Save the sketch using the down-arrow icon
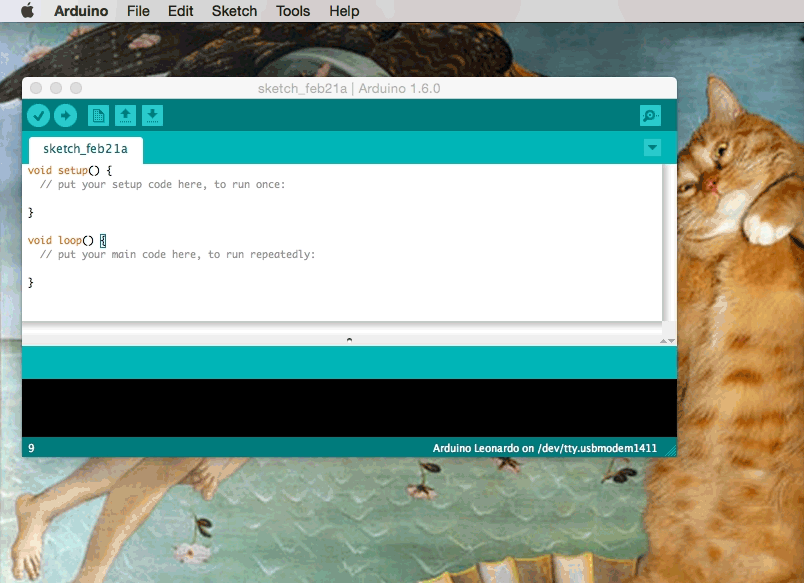 [x=152, y=116]
